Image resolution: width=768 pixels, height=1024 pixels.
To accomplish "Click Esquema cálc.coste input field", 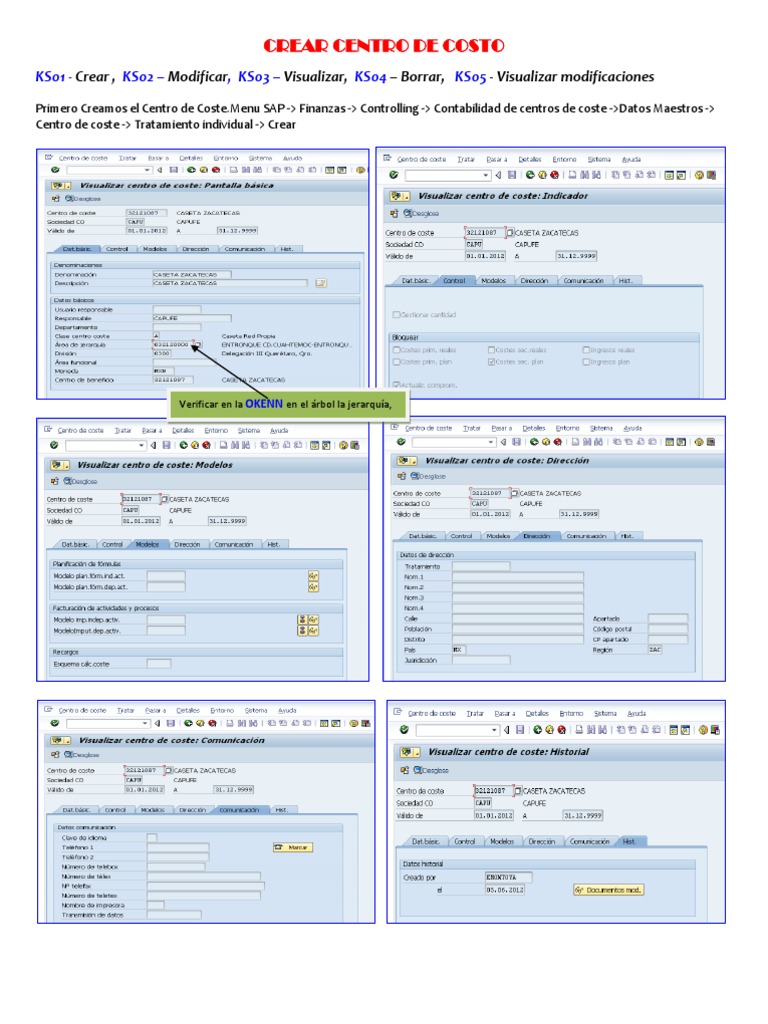I will (159, 664).
